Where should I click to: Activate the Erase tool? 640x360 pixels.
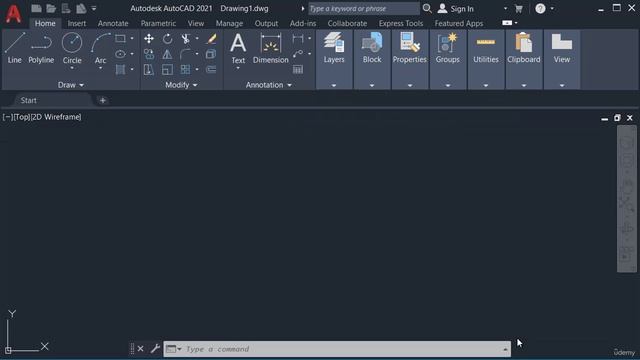point(211,39)
